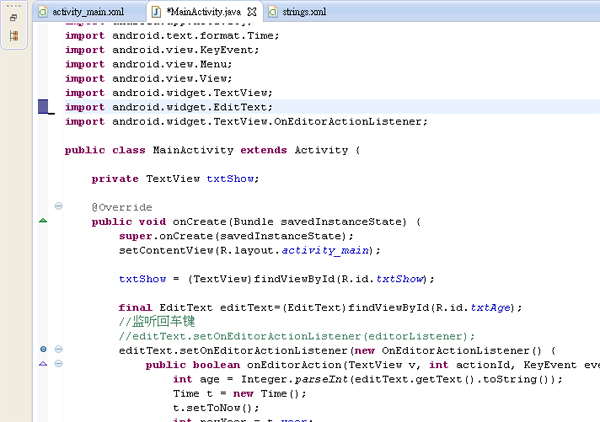Click the blue marker beside setOnEditorActionListener line

tap(43, 349)
